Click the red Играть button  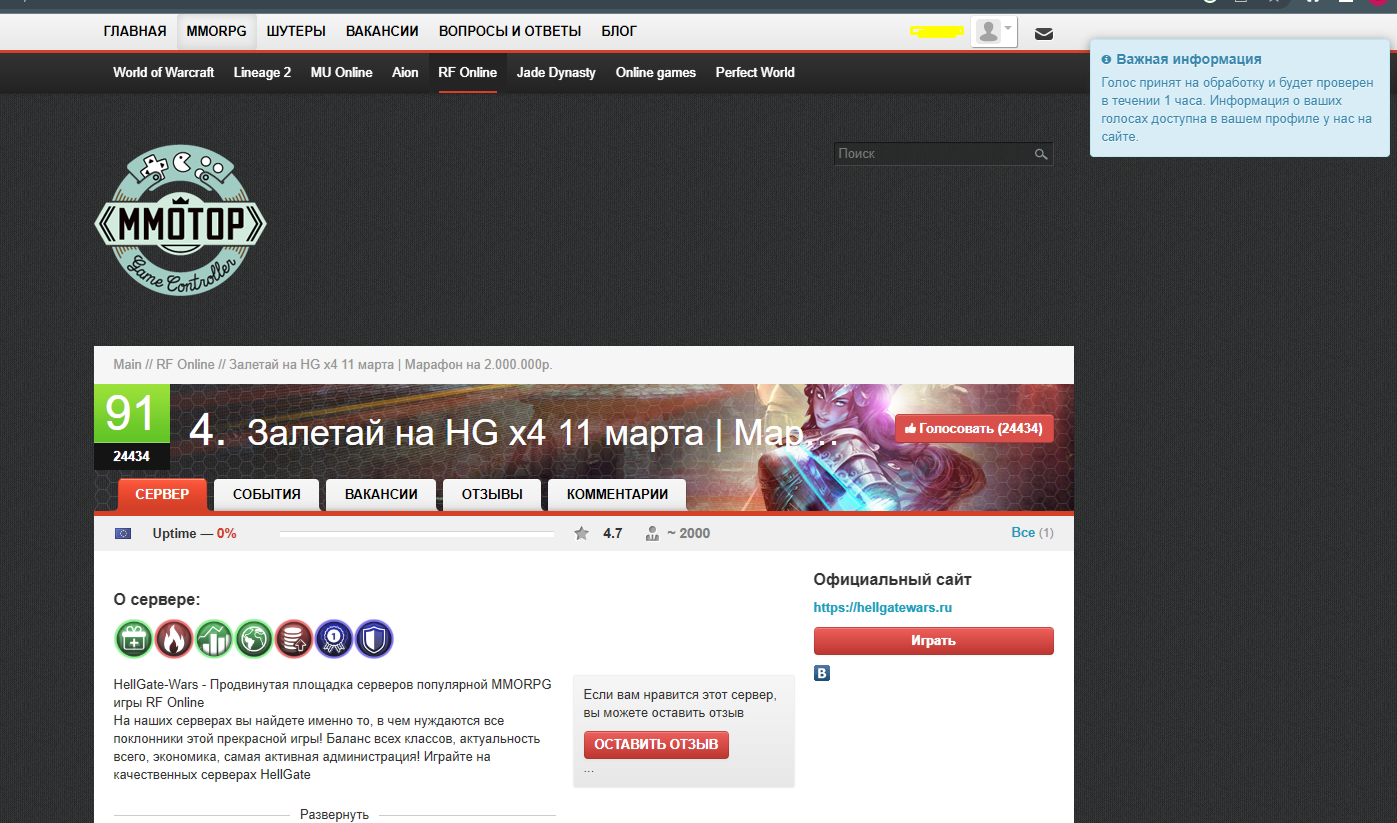(933, 641)
